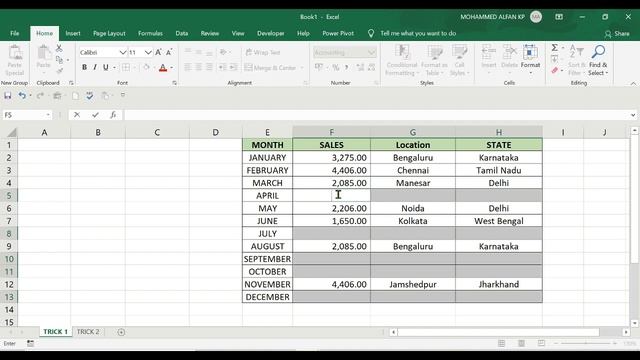Open the font name Calibri dropdown

coord(122,52)
